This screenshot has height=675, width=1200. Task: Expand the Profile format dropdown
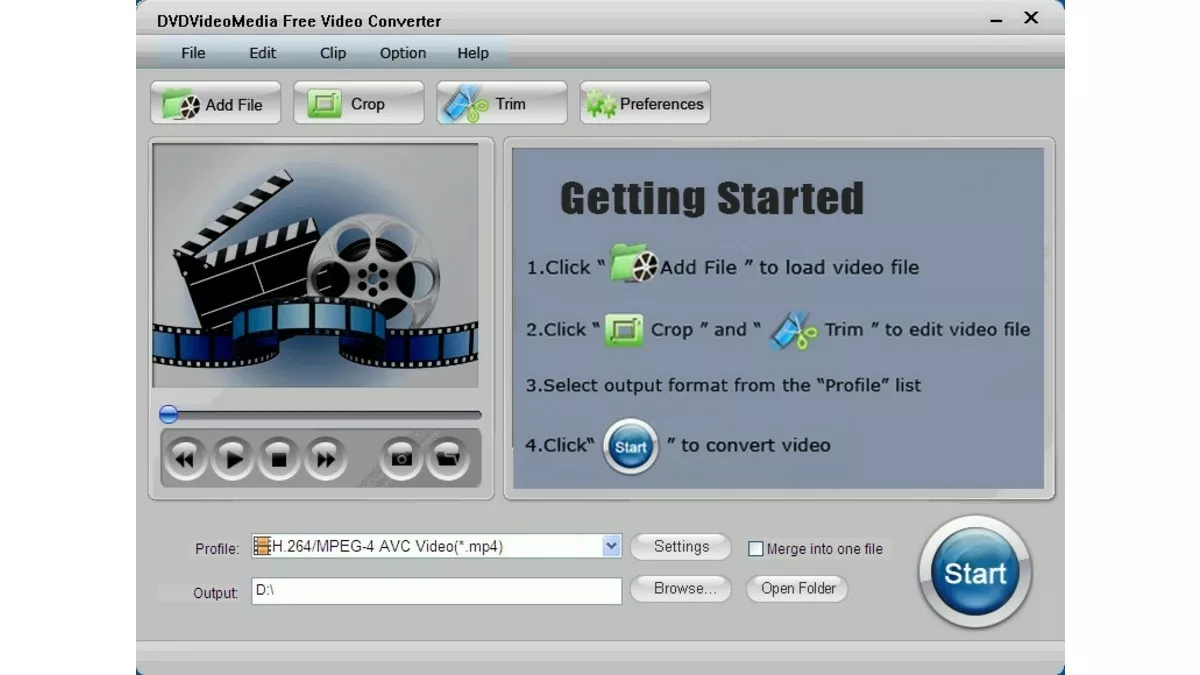[x=611, y=546]
